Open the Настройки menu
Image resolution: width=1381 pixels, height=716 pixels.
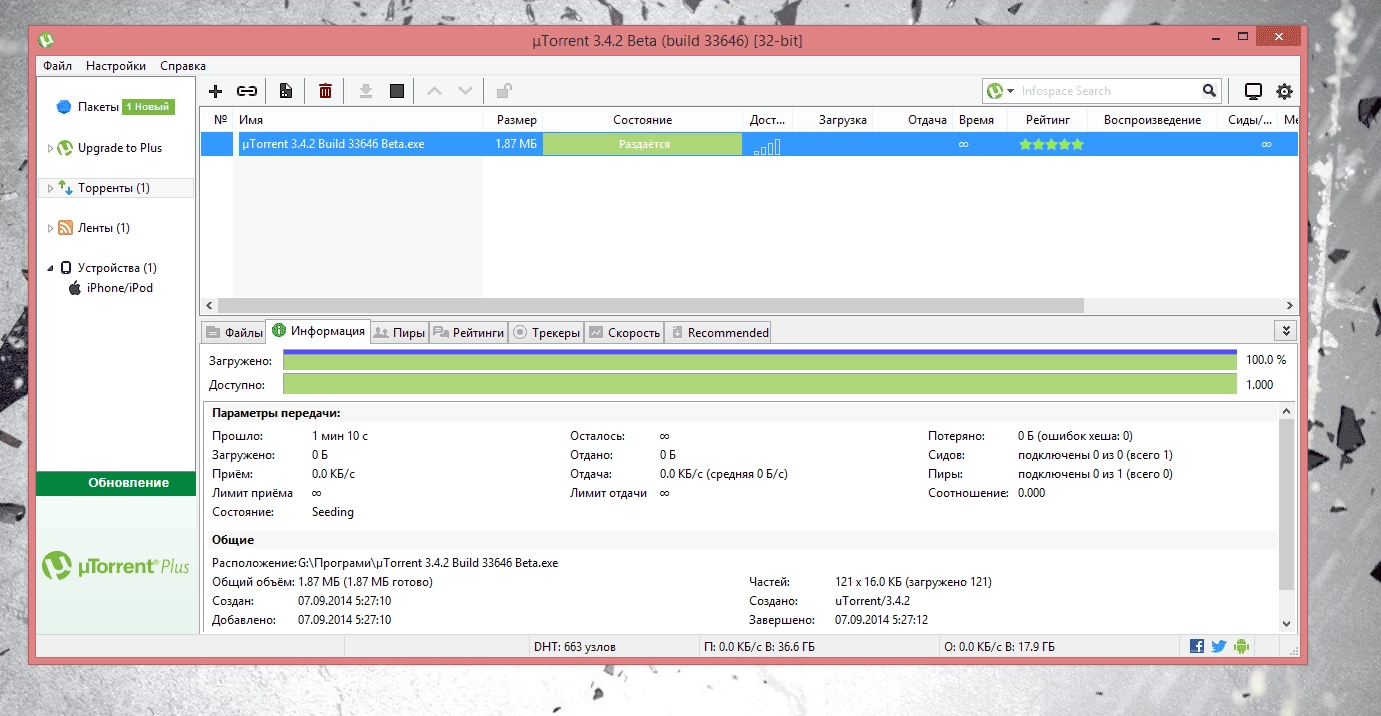coord(115,65)
